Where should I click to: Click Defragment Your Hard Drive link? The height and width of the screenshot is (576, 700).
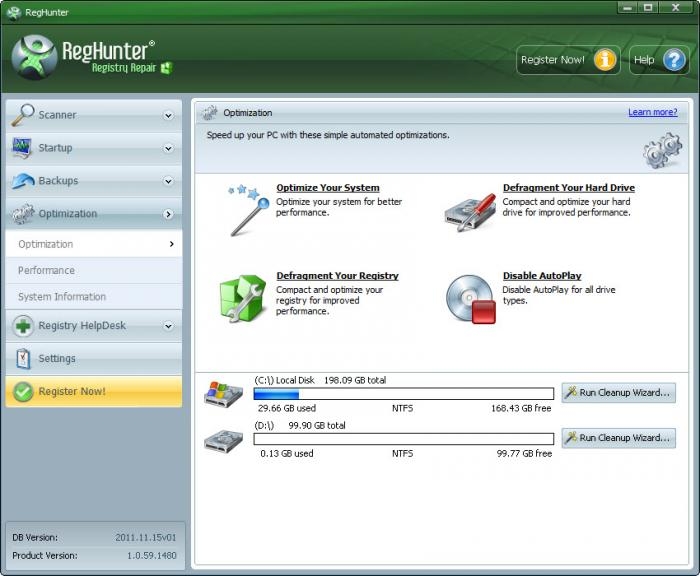[569, 188]
